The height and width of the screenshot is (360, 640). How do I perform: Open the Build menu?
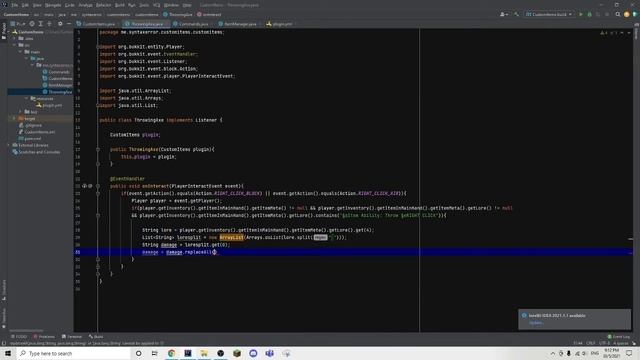tap(120, 5)
